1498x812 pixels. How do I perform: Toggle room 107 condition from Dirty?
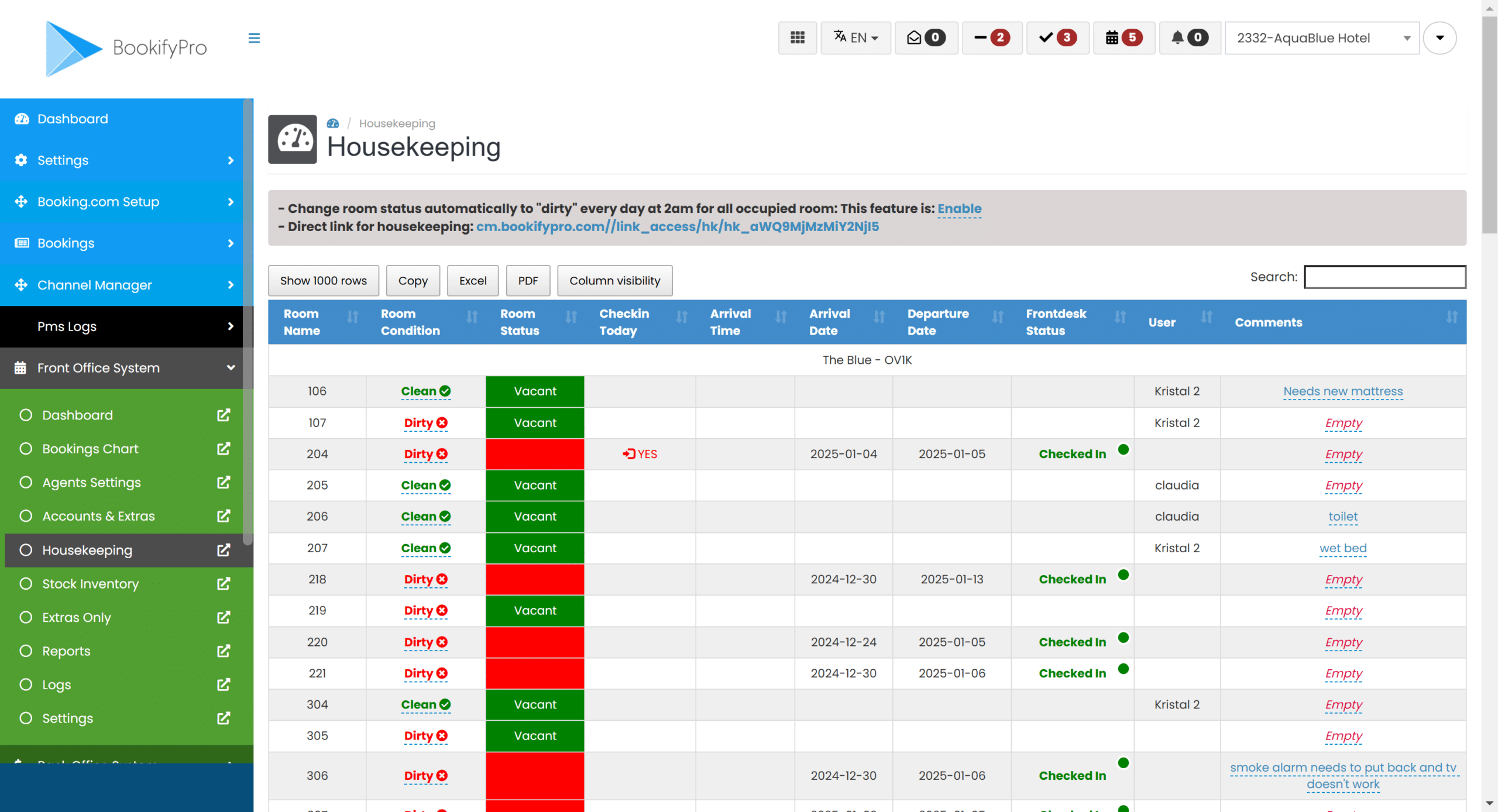(x=425, y=422)
